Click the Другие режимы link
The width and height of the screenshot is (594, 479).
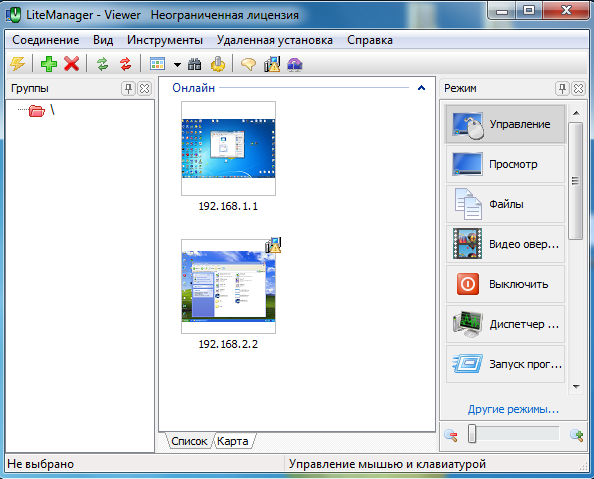(x=513, y=409)
